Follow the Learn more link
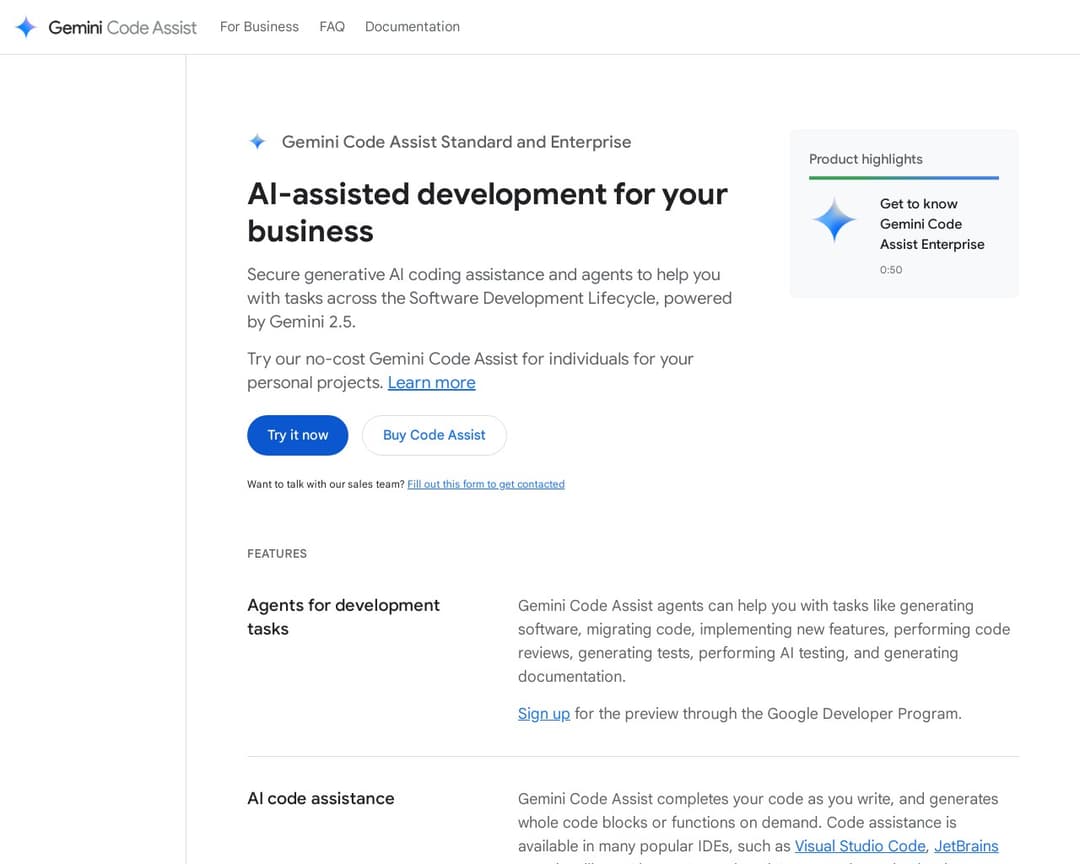This screenshot has height=864, width=1080. point(431,382)
